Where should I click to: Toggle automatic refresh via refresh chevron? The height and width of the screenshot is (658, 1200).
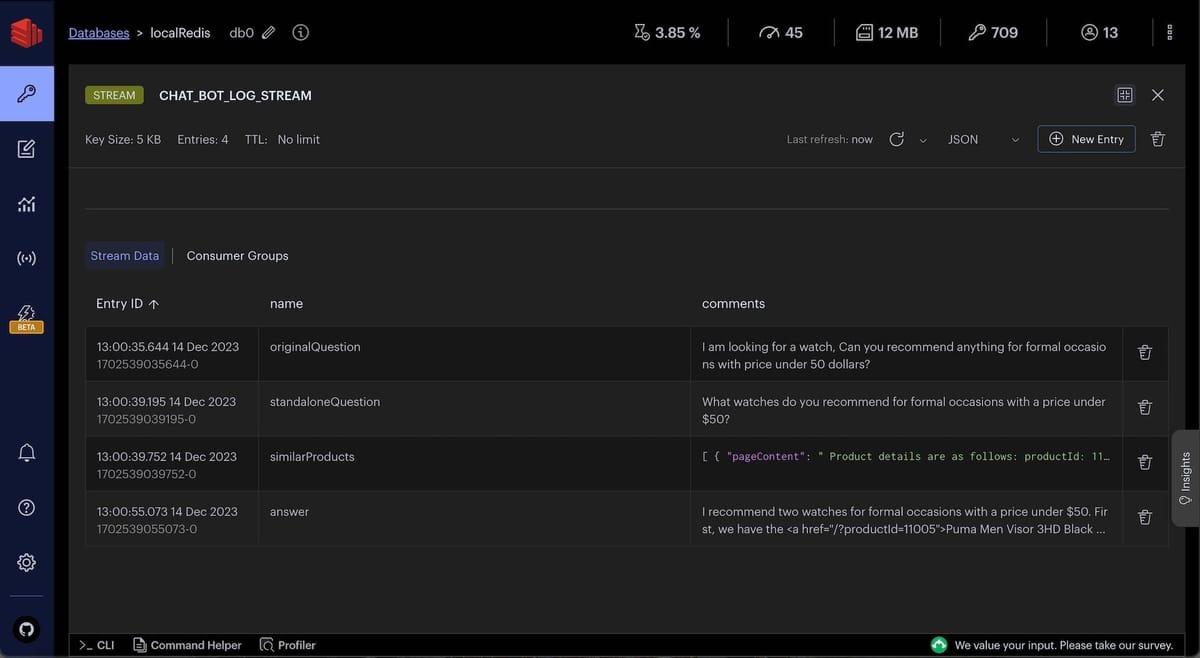click(921, 139)
